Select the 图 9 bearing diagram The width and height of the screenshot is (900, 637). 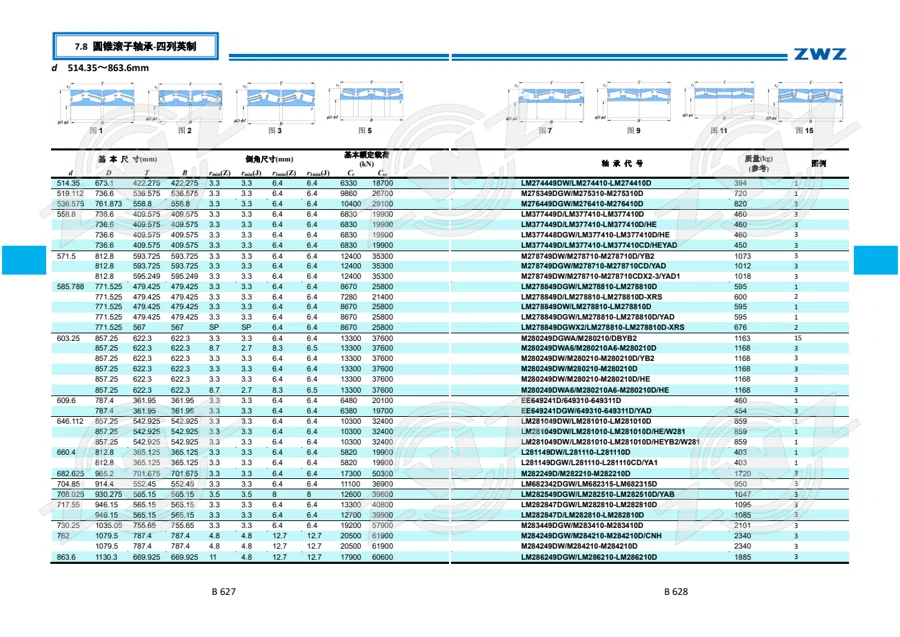click(634, 102)
